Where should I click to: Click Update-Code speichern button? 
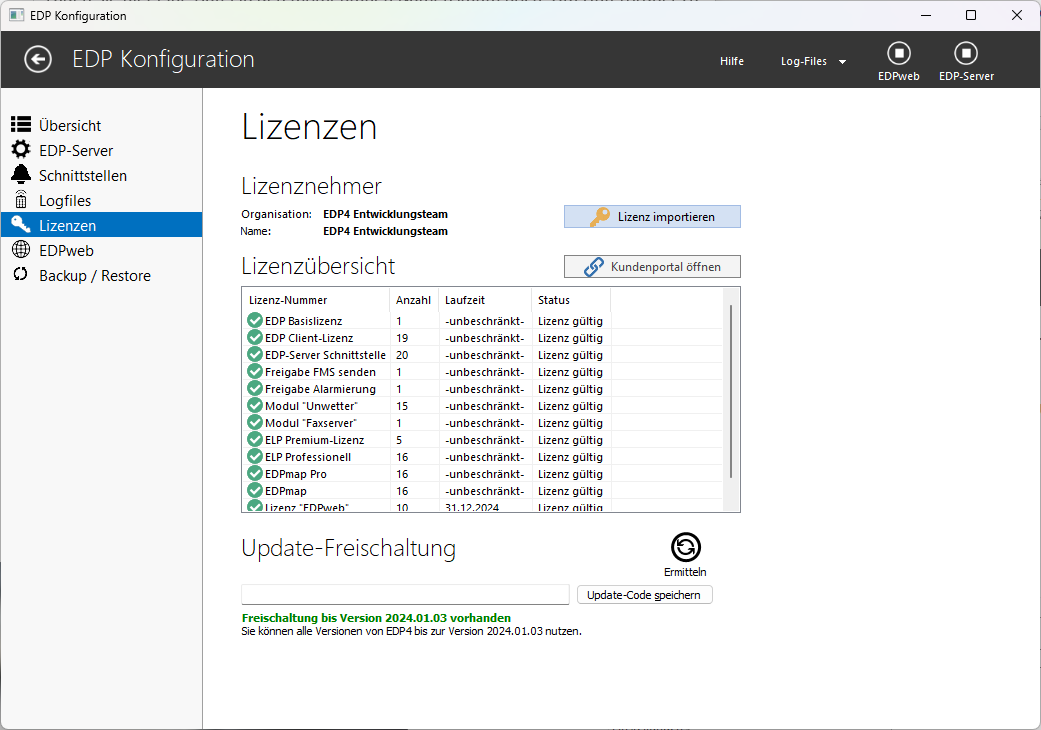click(x=644, y=595)
